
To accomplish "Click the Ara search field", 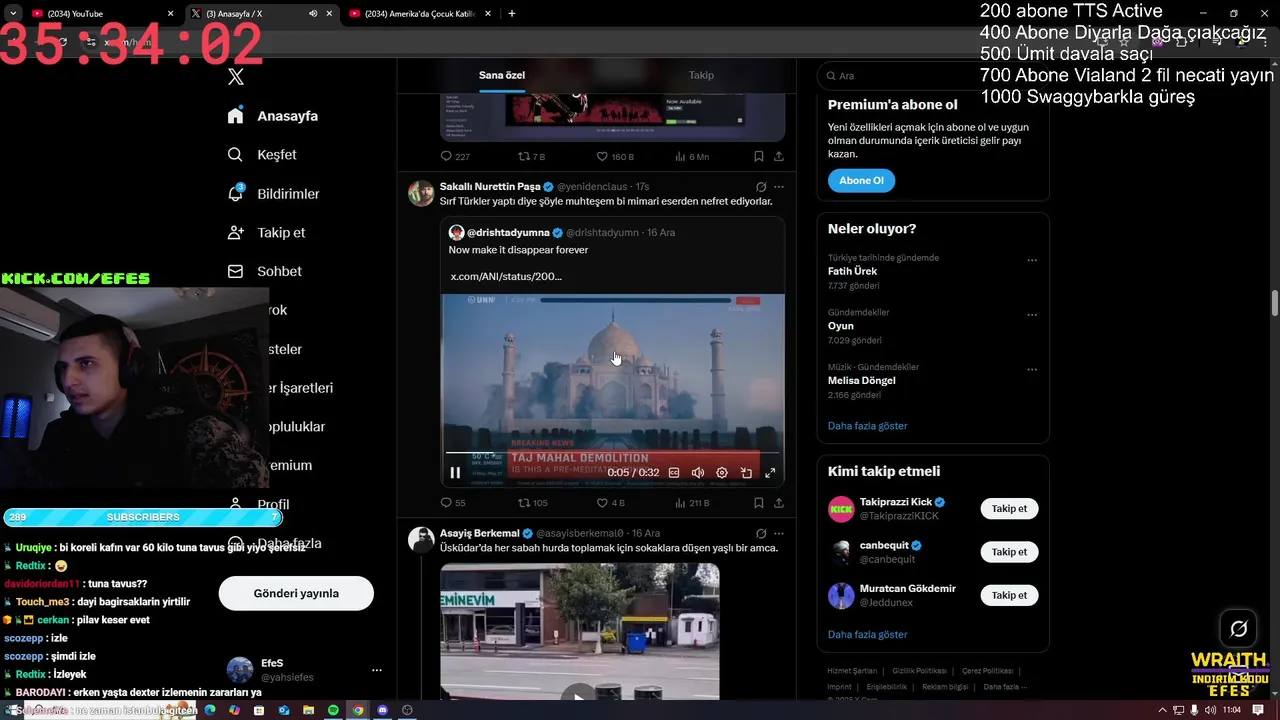I will [932, 76].
